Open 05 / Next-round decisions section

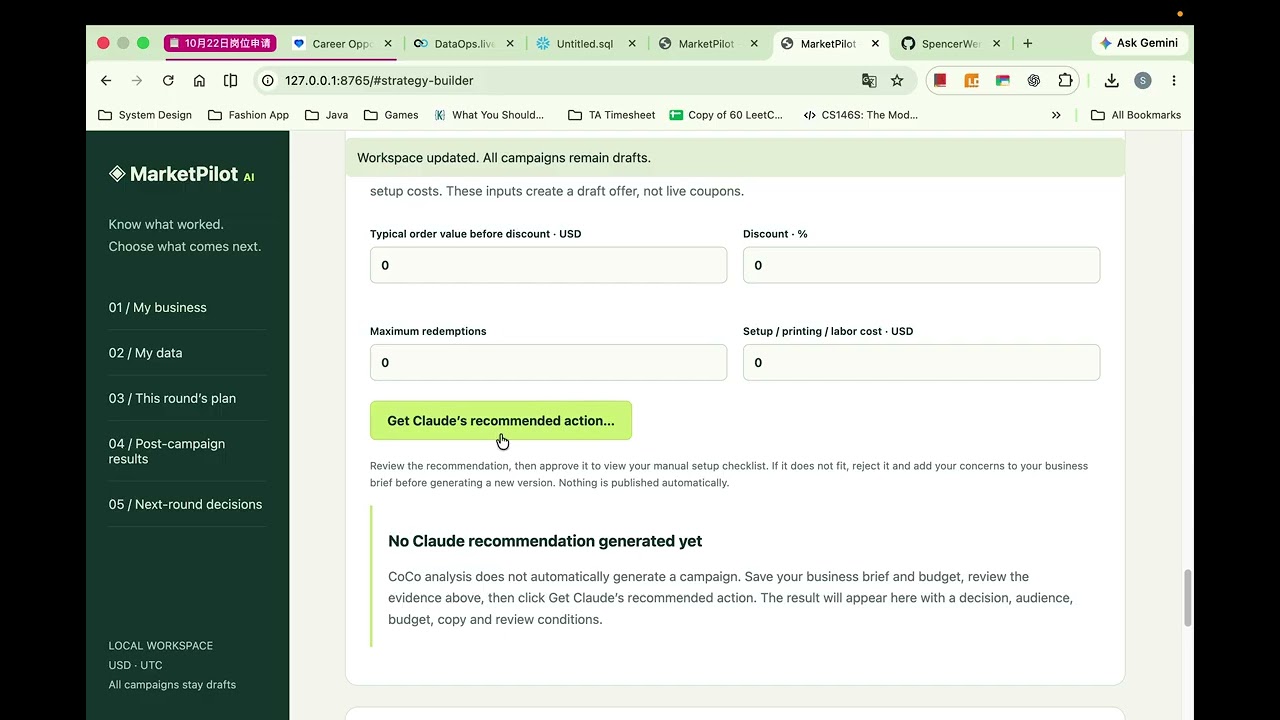[x=185, y=504]
